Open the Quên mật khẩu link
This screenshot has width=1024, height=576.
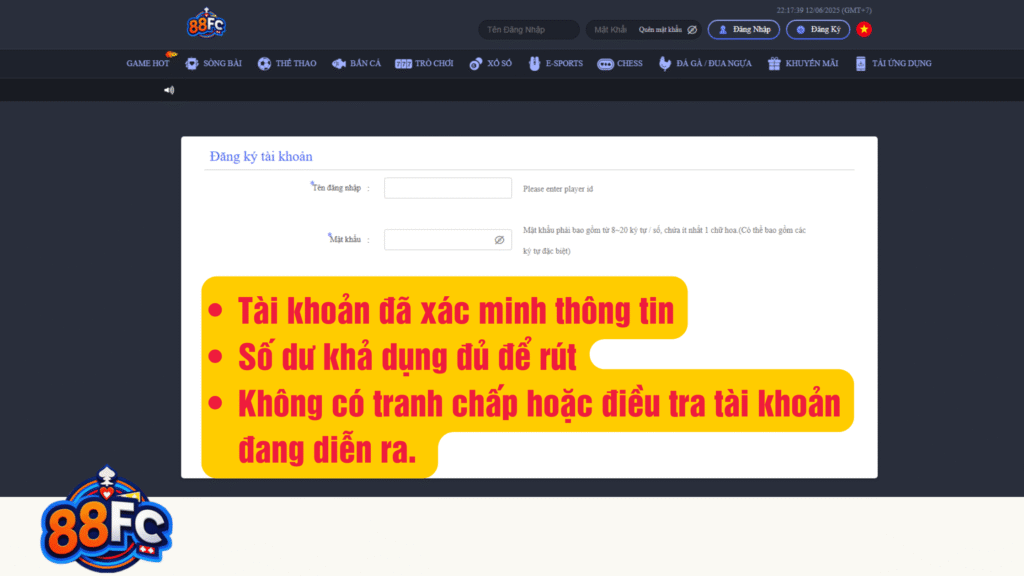659,29
